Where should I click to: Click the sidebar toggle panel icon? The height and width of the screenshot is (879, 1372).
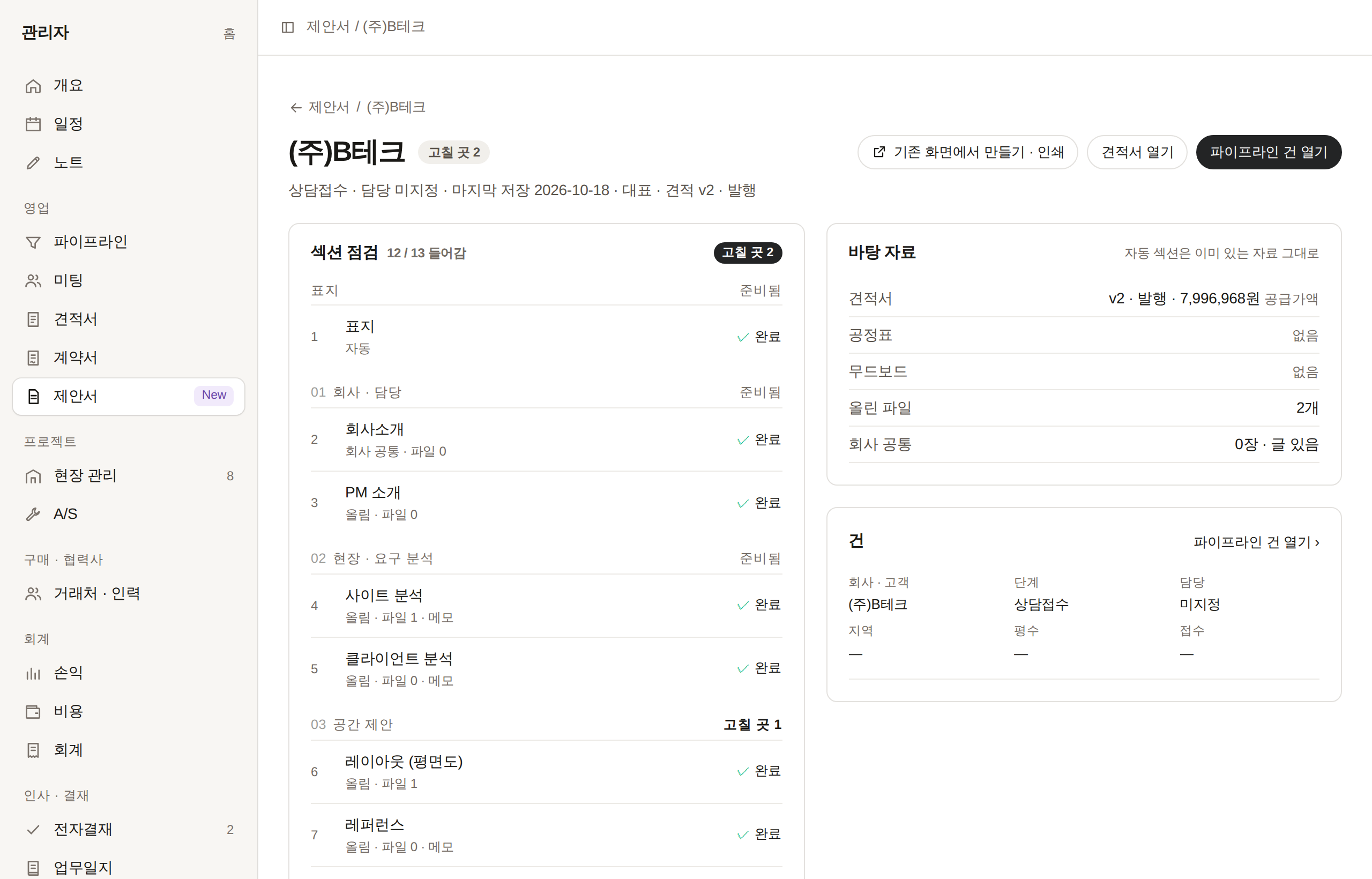coord(288,27)
